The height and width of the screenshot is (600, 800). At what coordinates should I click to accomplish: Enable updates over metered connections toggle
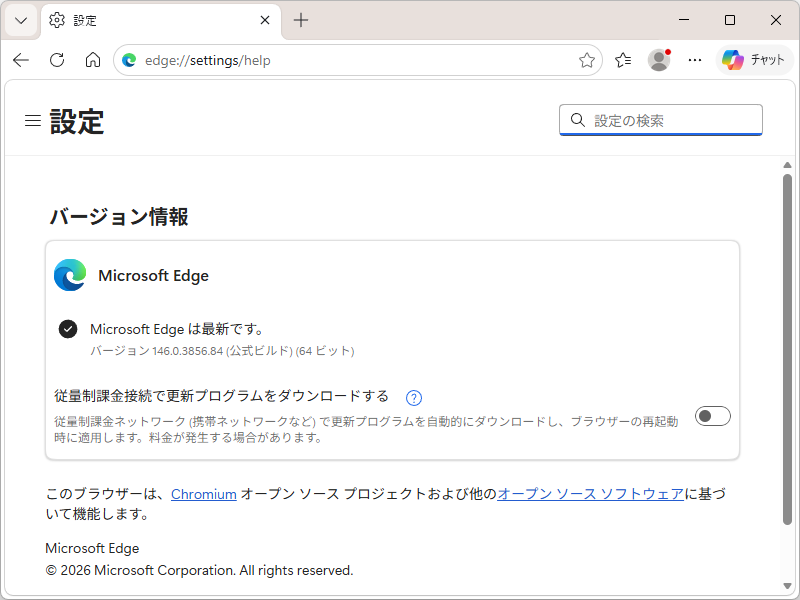(712, 416)
